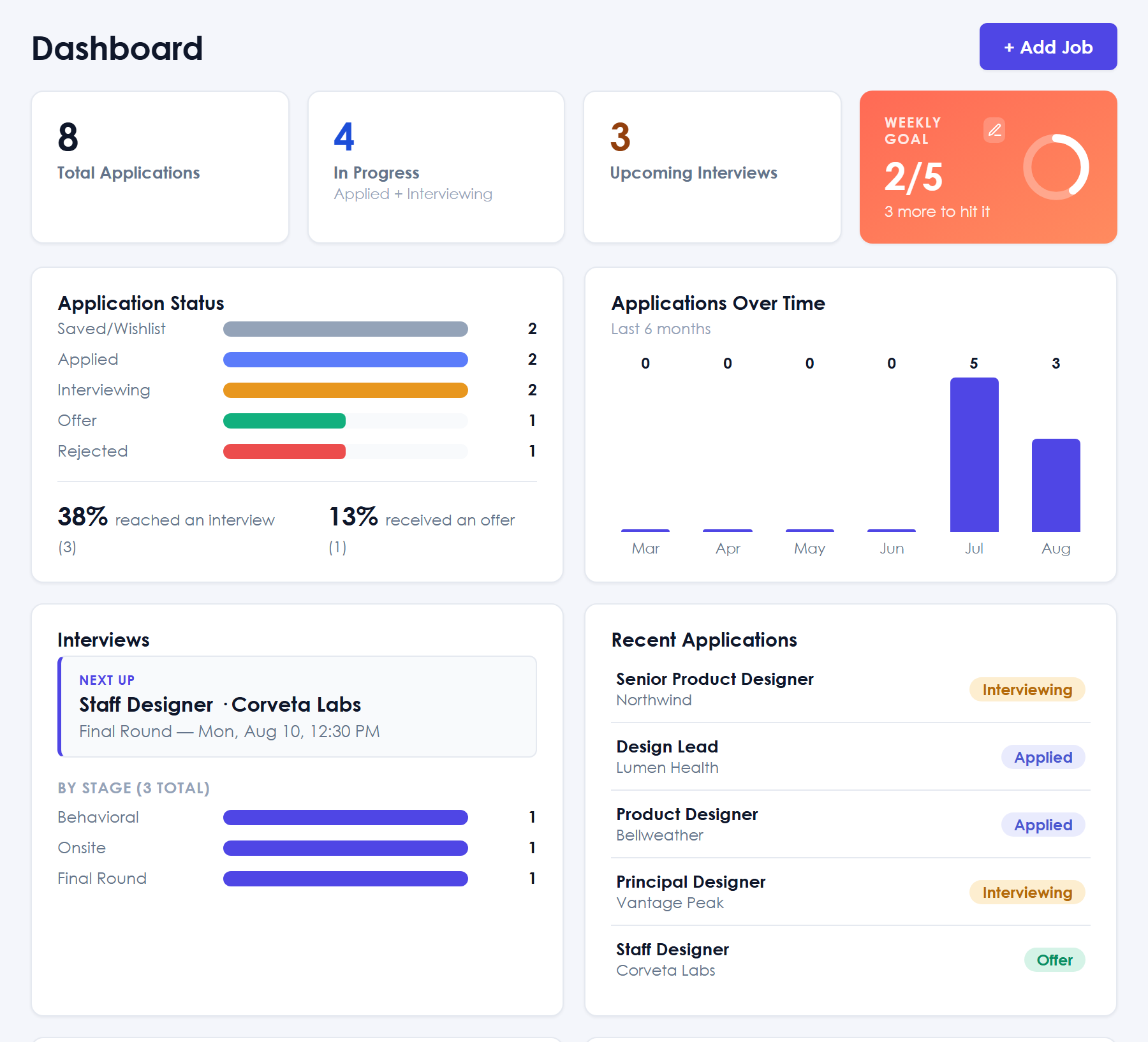Click the Interviewing badge for Vantage Peak
This screenshot has height=1042, width=1148.
pos(1027,893)
